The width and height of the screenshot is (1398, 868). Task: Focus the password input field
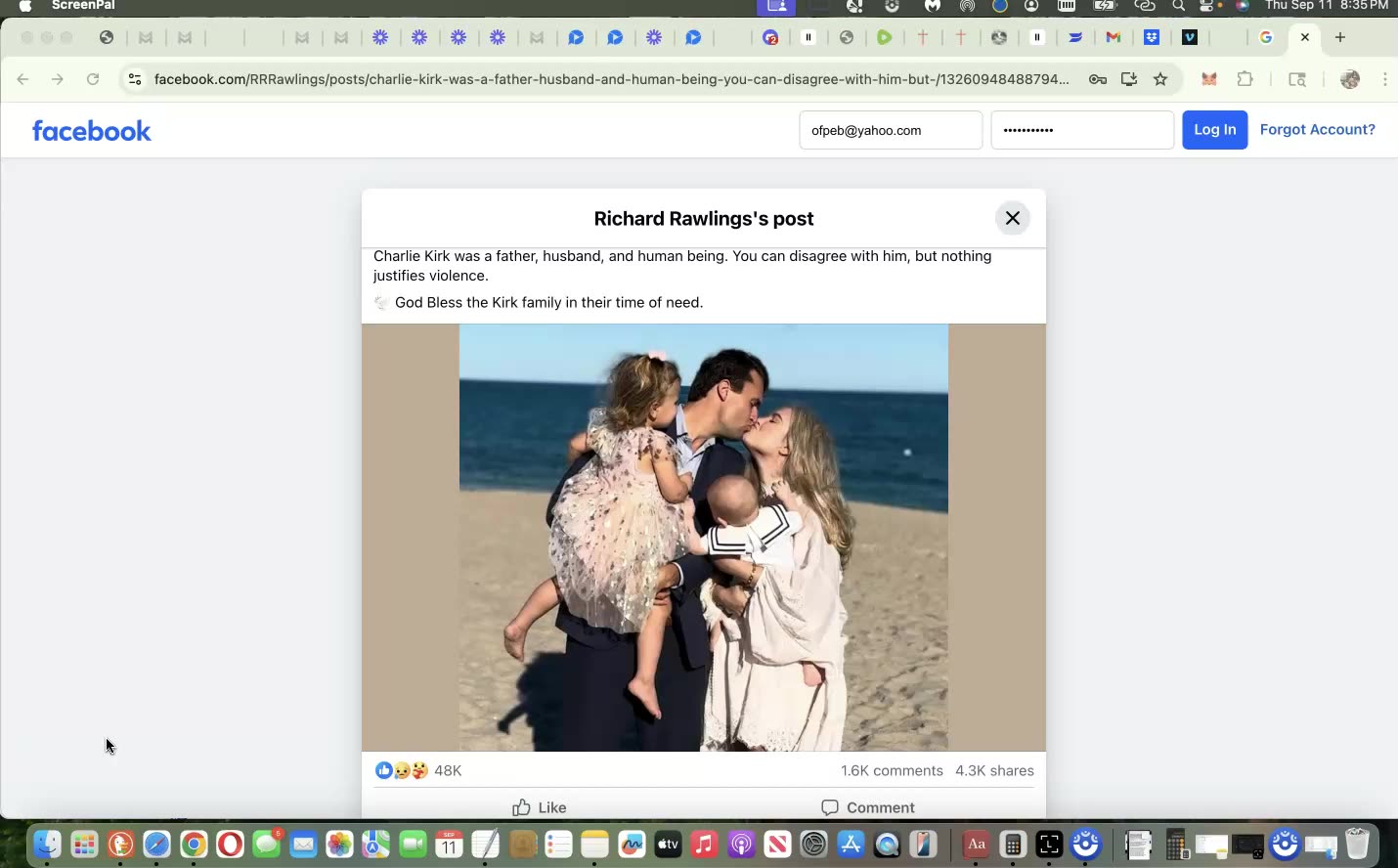tap(1081, 130)
